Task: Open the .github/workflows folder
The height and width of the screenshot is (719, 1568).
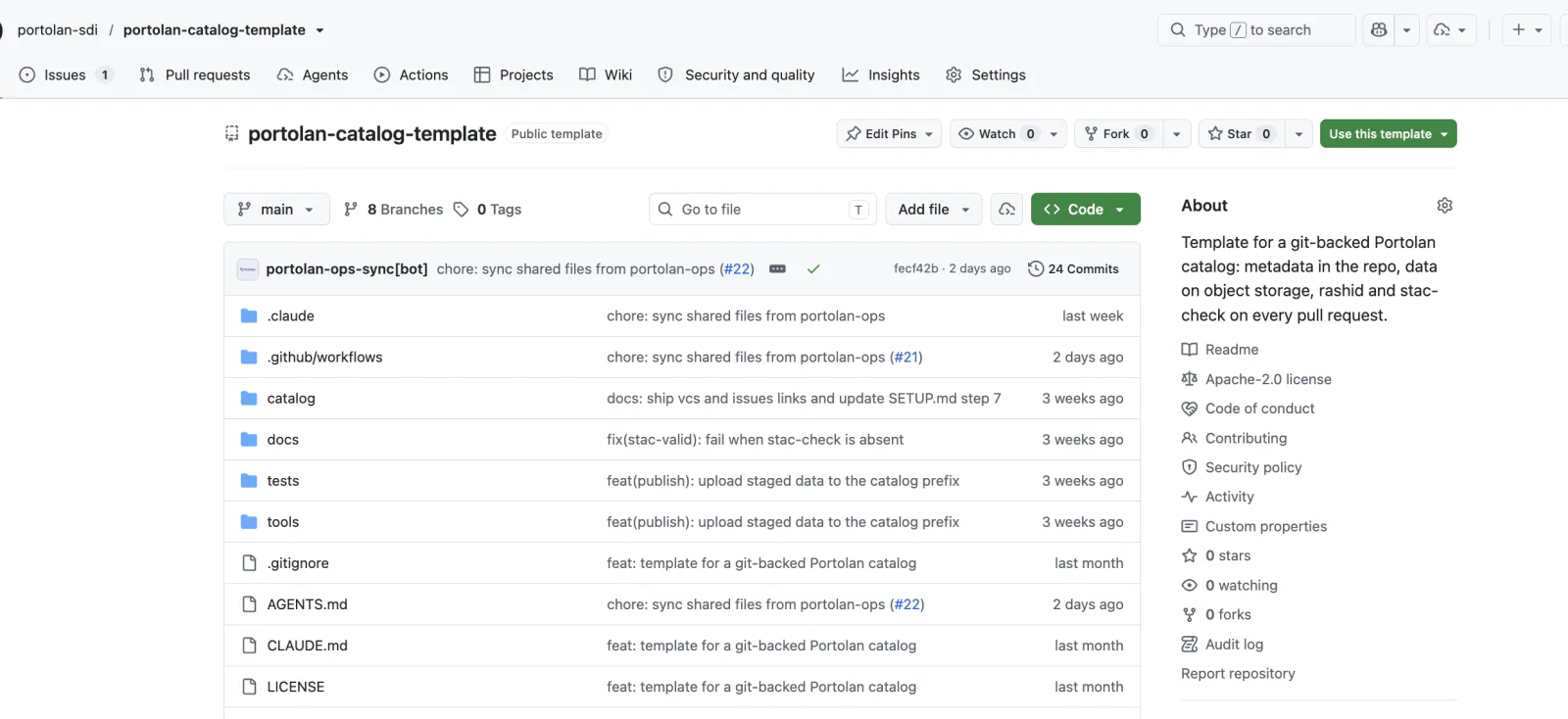Action: point(324,358)
